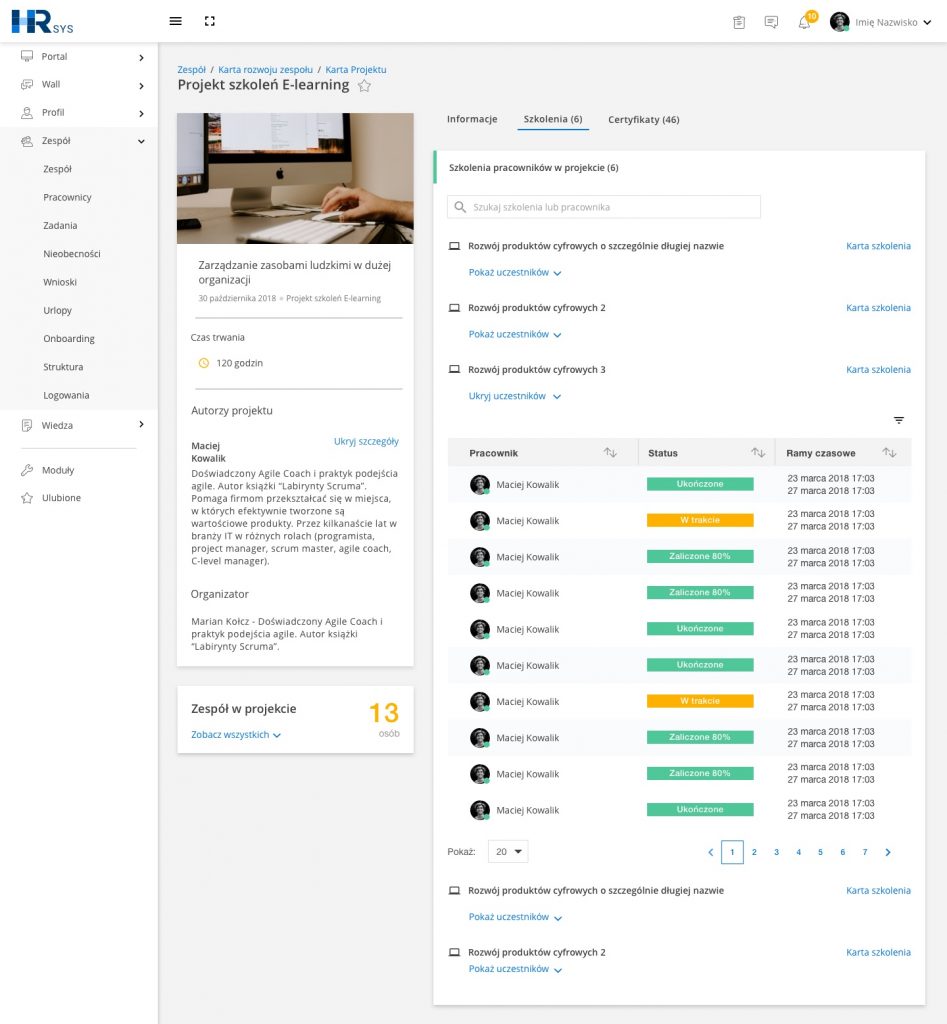Open Struktura in the sidebar submenu

(x=63, y=367)
